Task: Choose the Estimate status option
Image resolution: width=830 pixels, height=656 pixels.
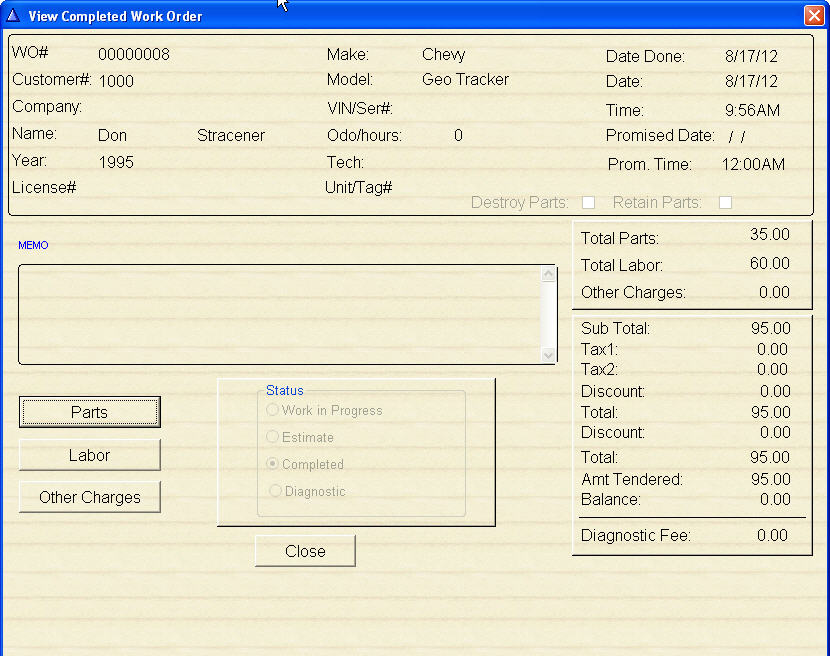Action: [274, 437]
